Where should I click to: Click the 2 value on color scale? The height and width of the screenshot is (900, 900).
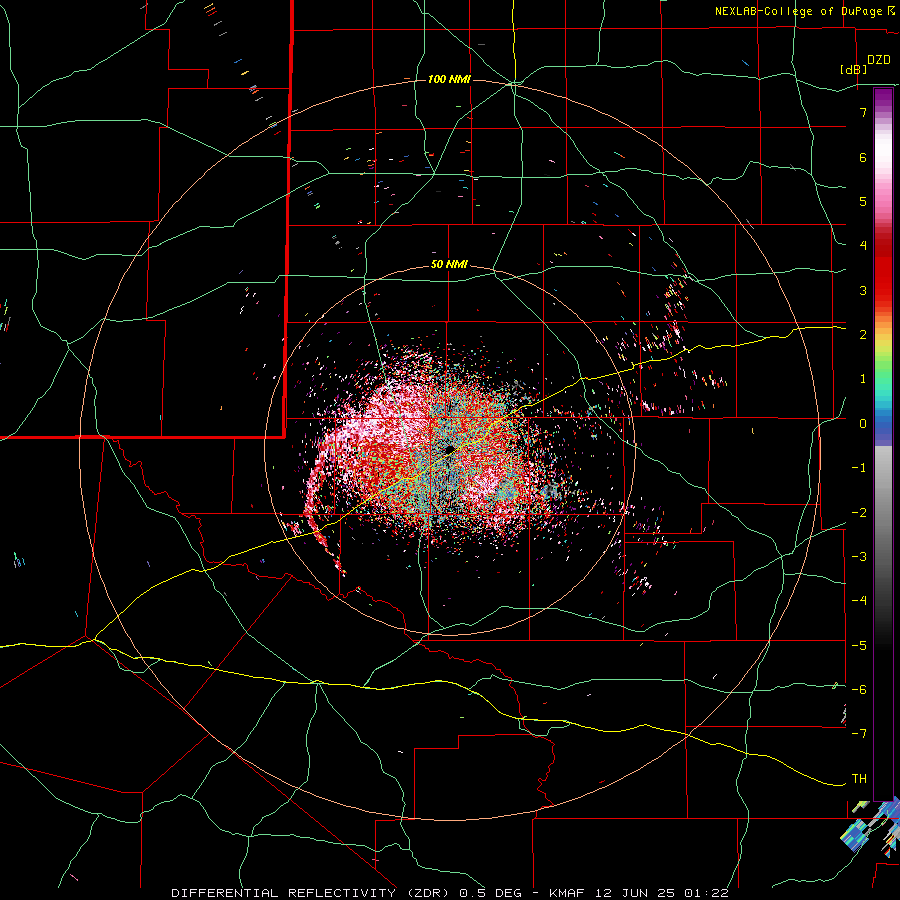point(863,335)
